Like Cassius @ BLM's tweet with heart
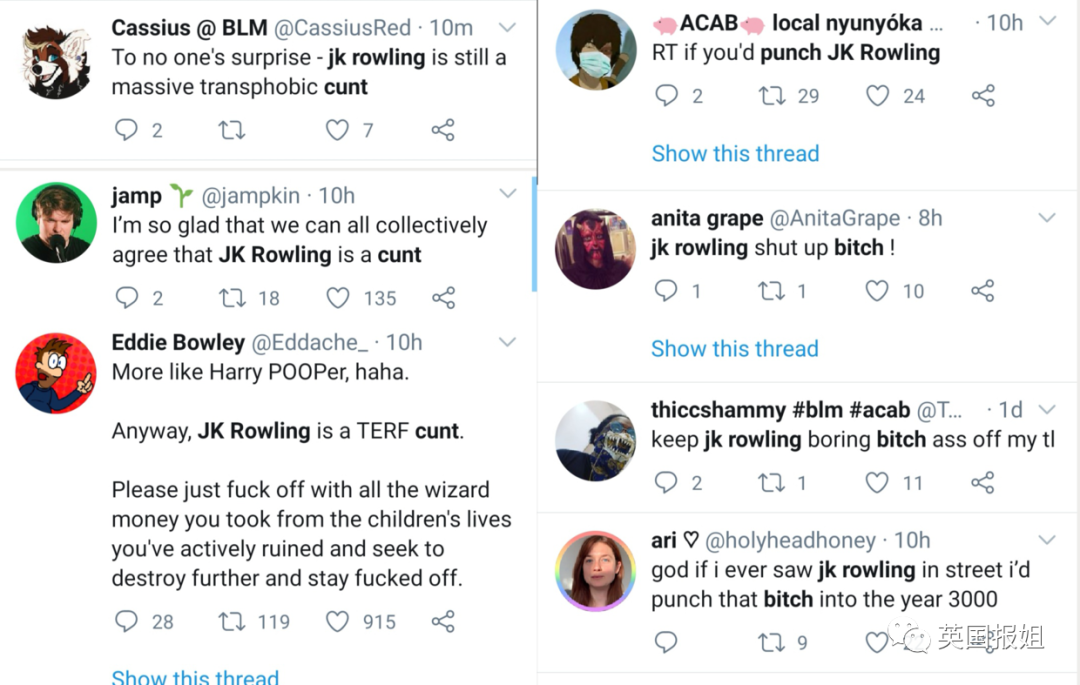 [338, 130]
